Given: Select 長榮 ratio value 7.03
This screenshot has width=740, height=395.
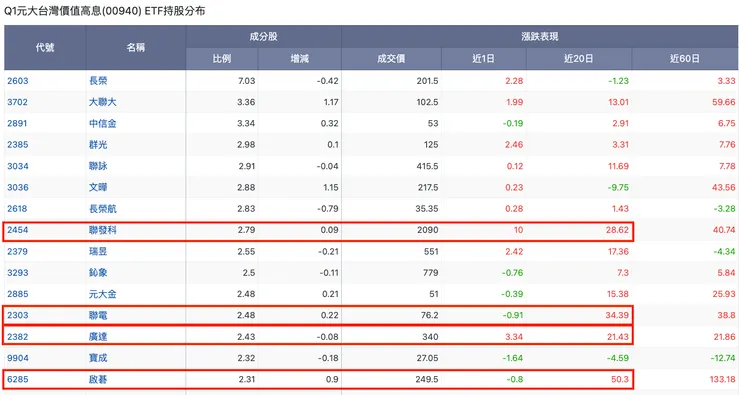Looking at the screenshot, I should (x=246, y=81).
